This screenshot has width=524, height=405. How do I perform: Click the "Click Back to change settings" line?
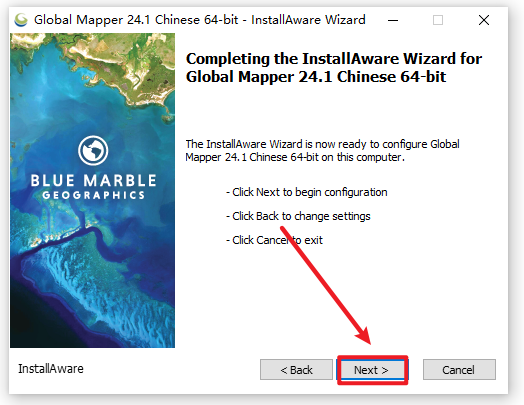pyautogui.click(x=298, y=216)
